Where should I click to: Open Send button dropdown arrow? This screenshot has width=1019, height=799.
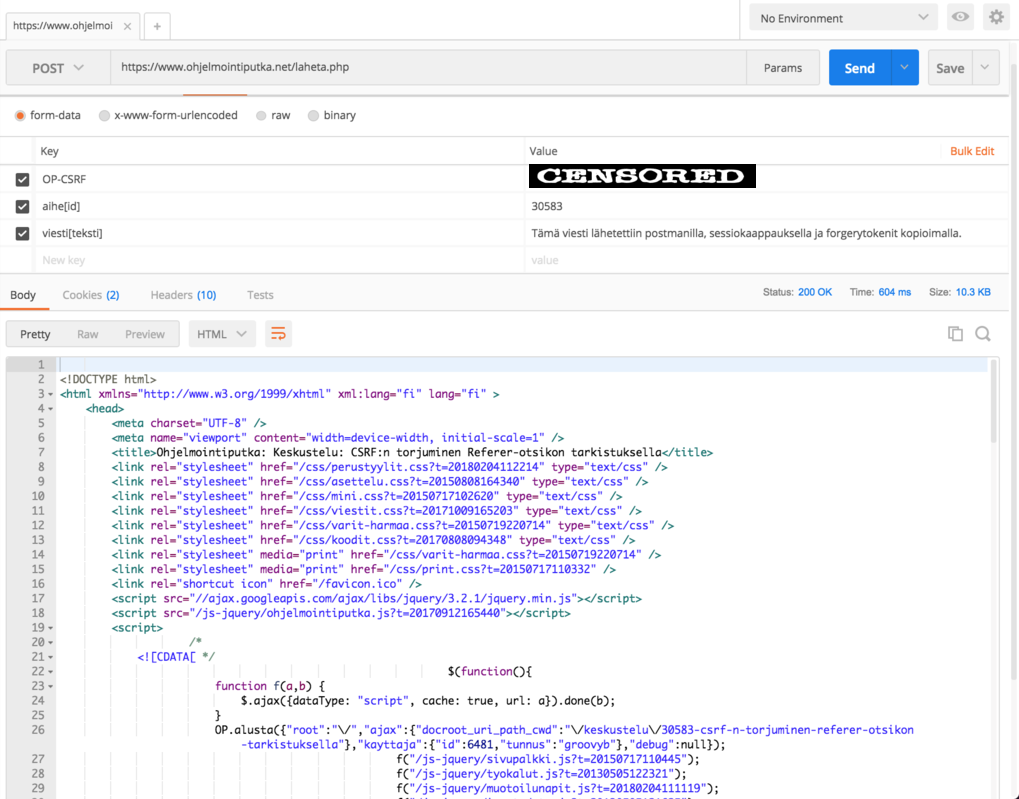tap(905, 68)
